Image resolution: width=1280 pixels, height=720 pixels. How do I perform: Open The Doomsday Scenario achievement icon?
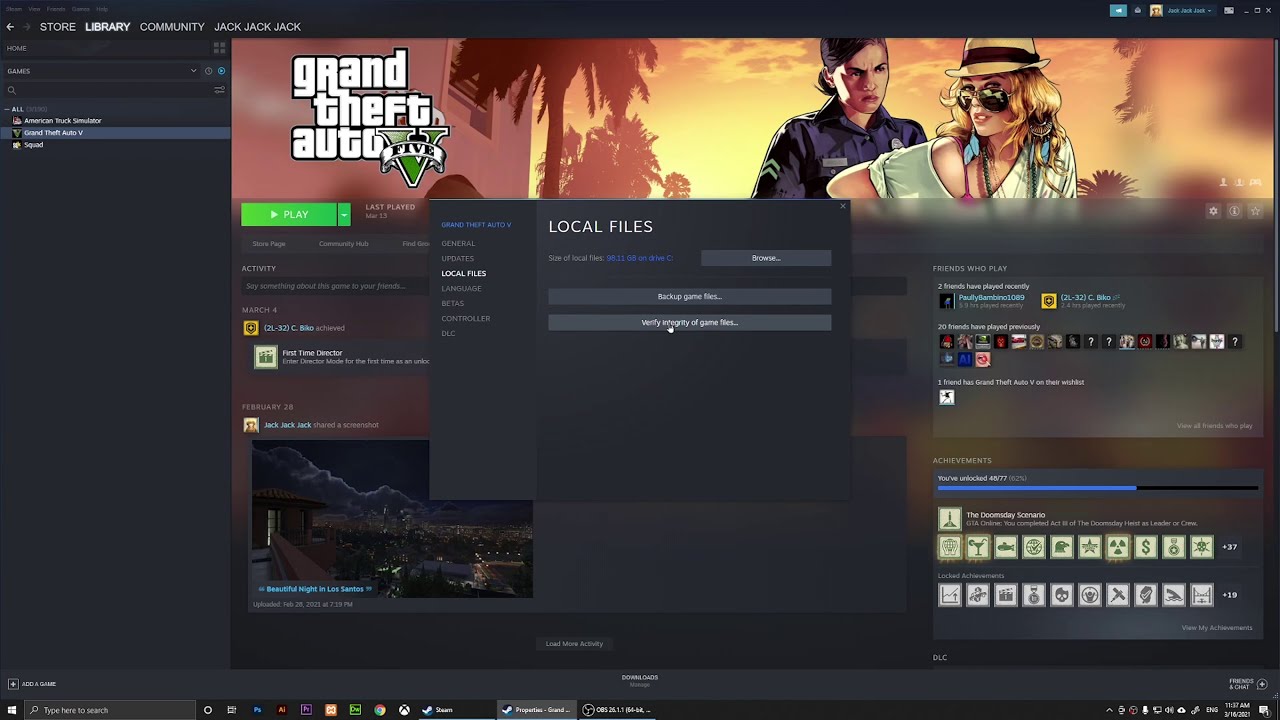click(949, 519)
